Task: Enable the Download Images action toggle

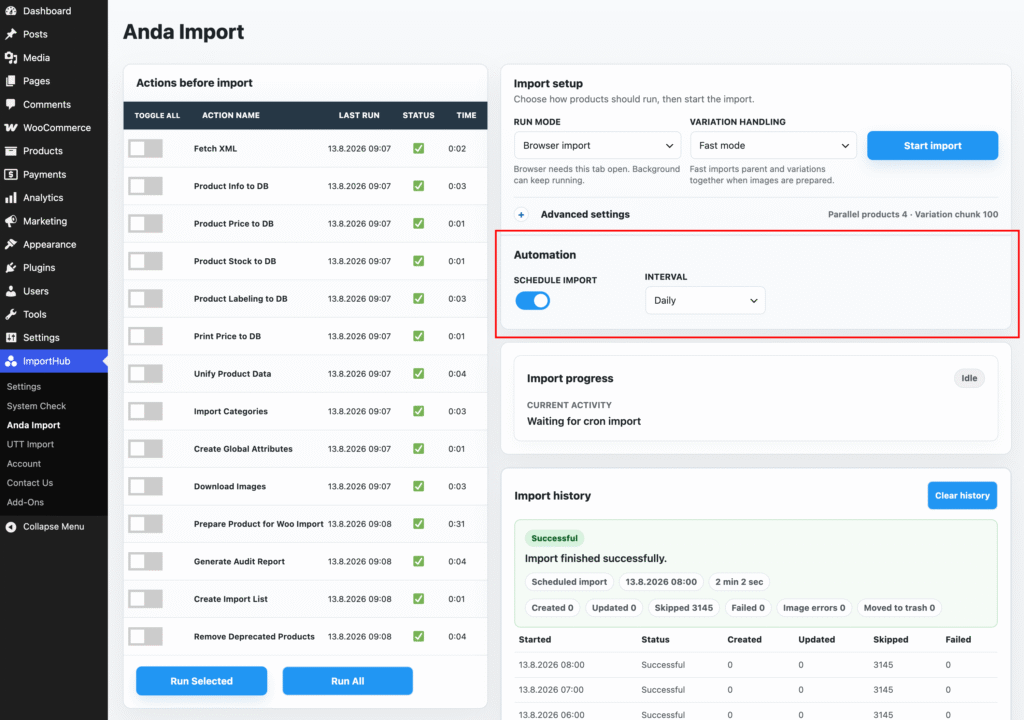Action: [146, 486]
